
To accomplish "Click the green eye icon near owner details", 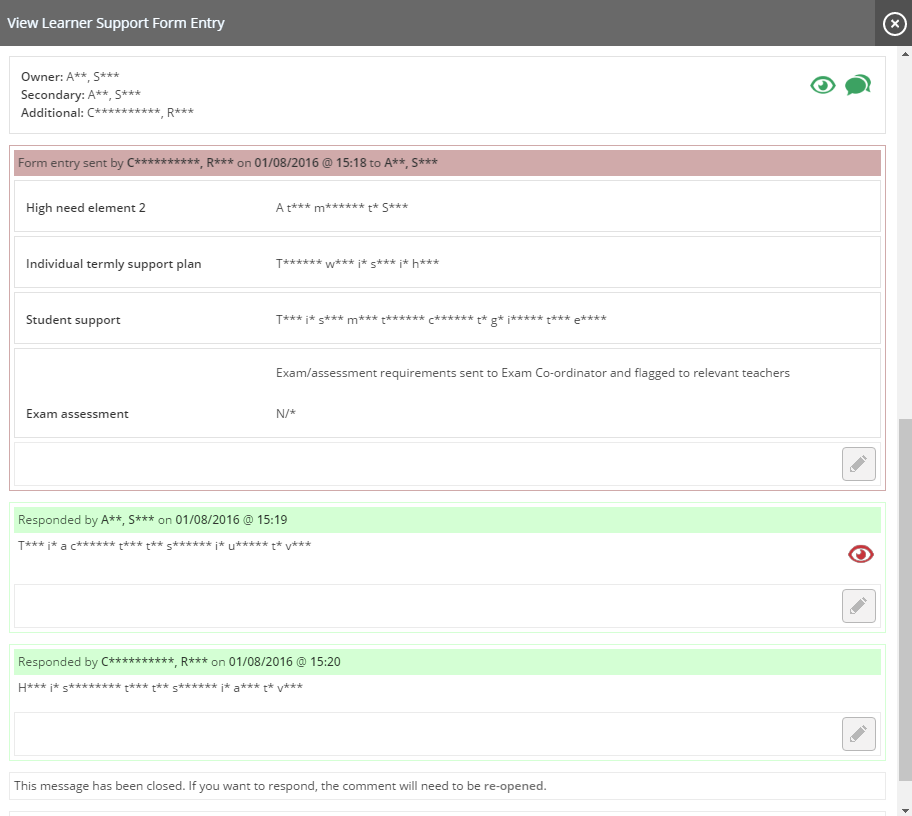I will coord(822,86).
